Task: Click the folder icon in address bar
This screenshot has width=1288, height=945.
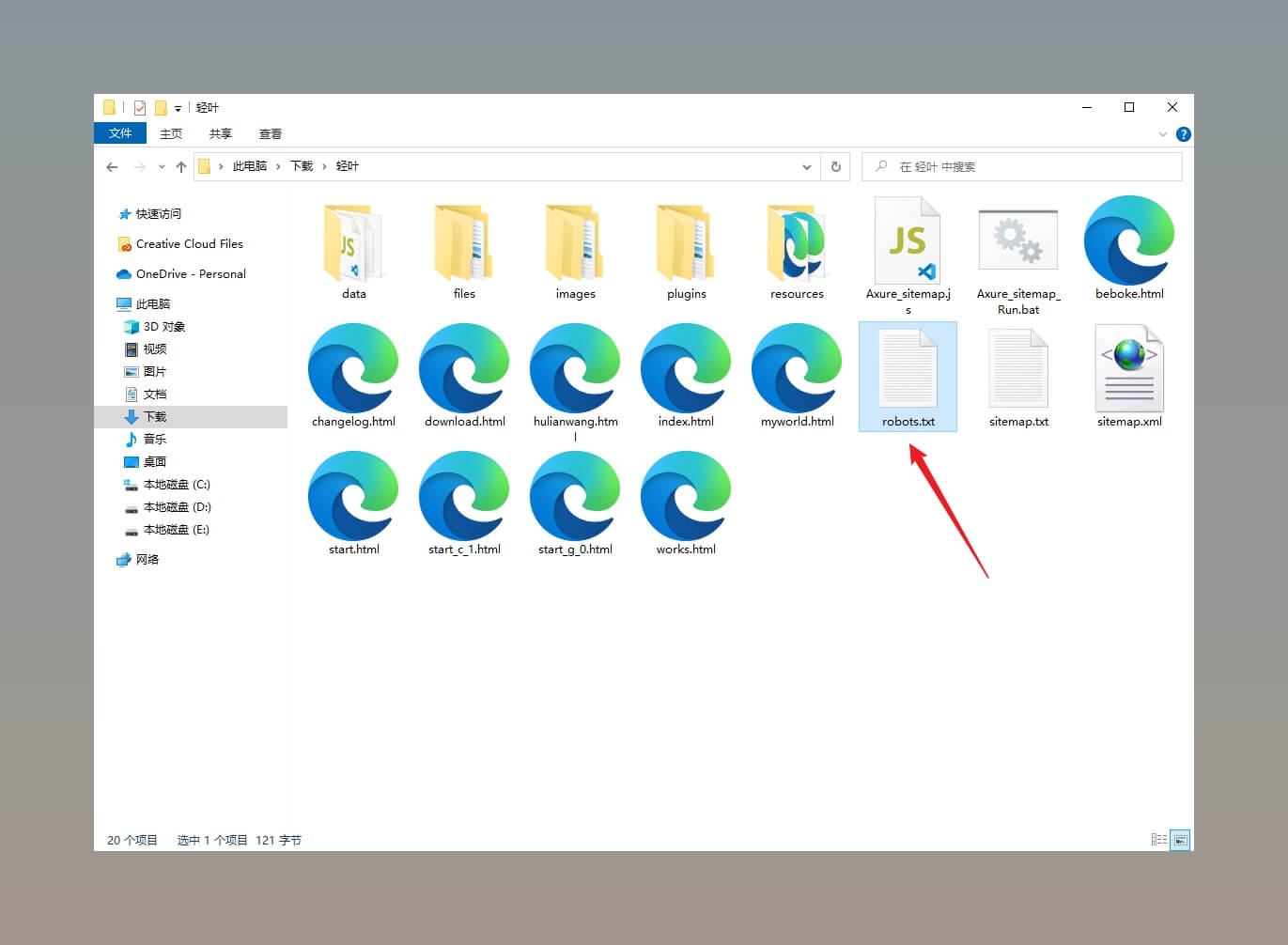Action: pos(204,166)
